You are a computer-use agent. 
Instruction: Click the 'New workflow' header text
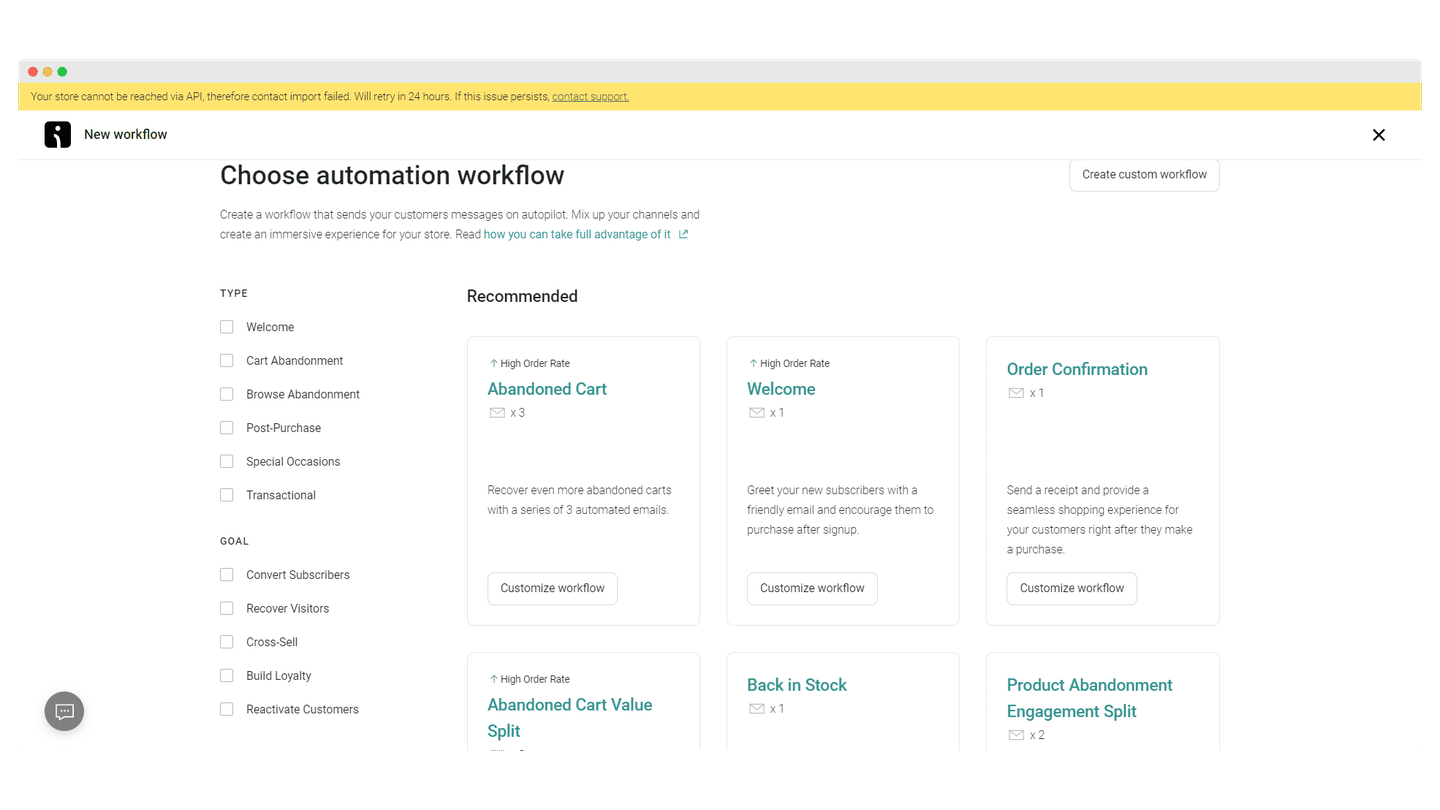click(126, 134)
